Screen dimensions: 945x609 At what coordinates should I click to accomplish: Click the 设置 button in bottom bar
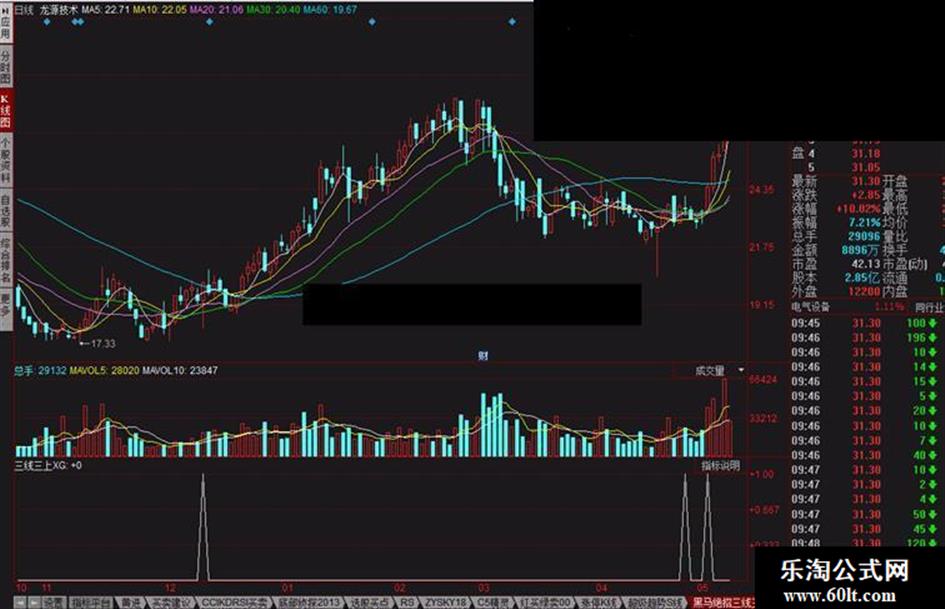pos(54,602)
